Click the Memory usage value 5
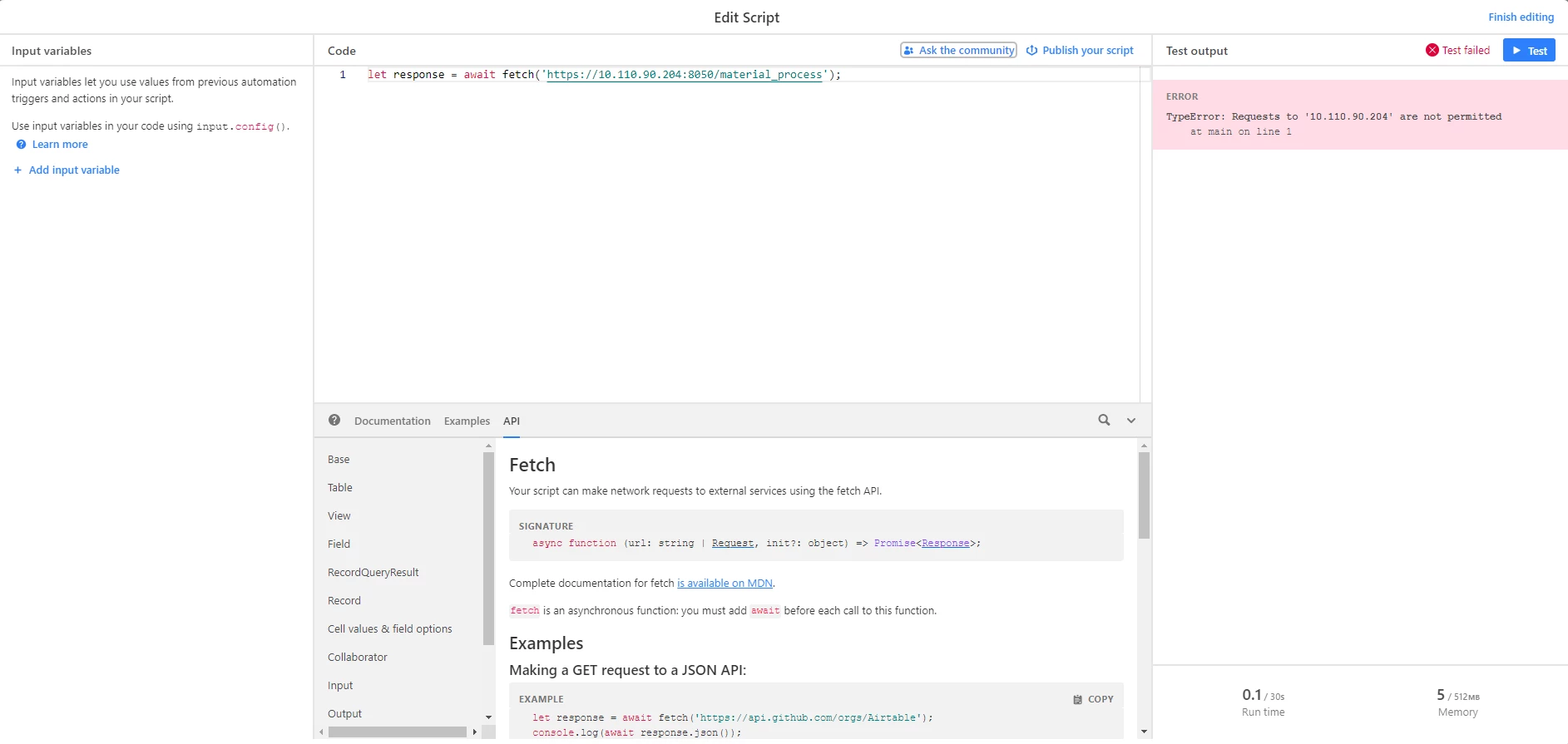 coord(1441,695)
